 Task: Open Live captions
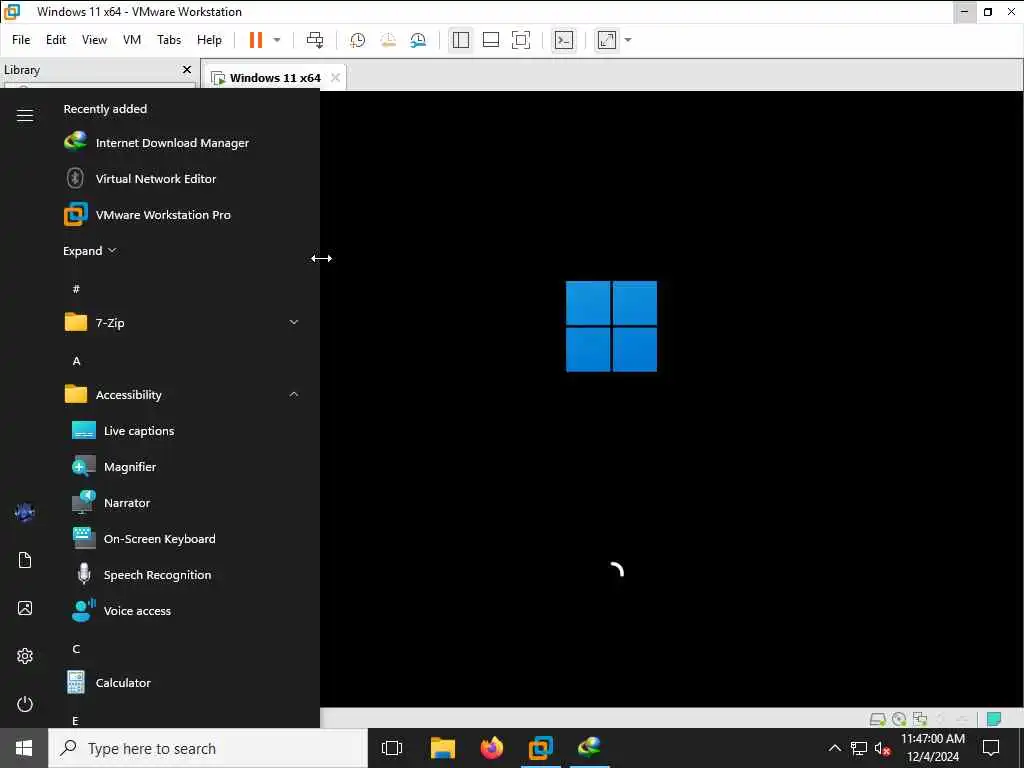(182, 430)
